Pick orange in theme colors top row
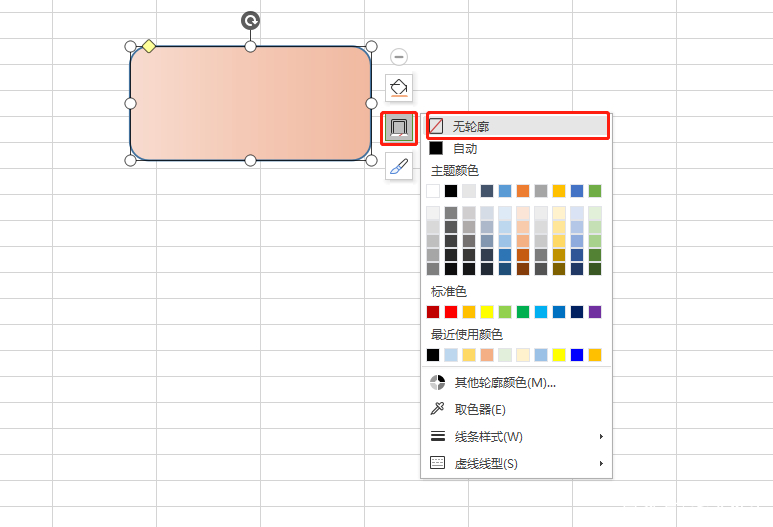The height and width of the screenshot is (527, 773). pyautogui.click(x=523, y=191)
